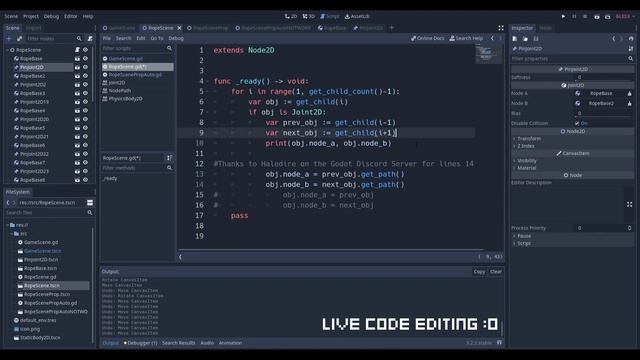Add a new node with plus icon
The width and height of the screenshot is (640, 360).
9,38
